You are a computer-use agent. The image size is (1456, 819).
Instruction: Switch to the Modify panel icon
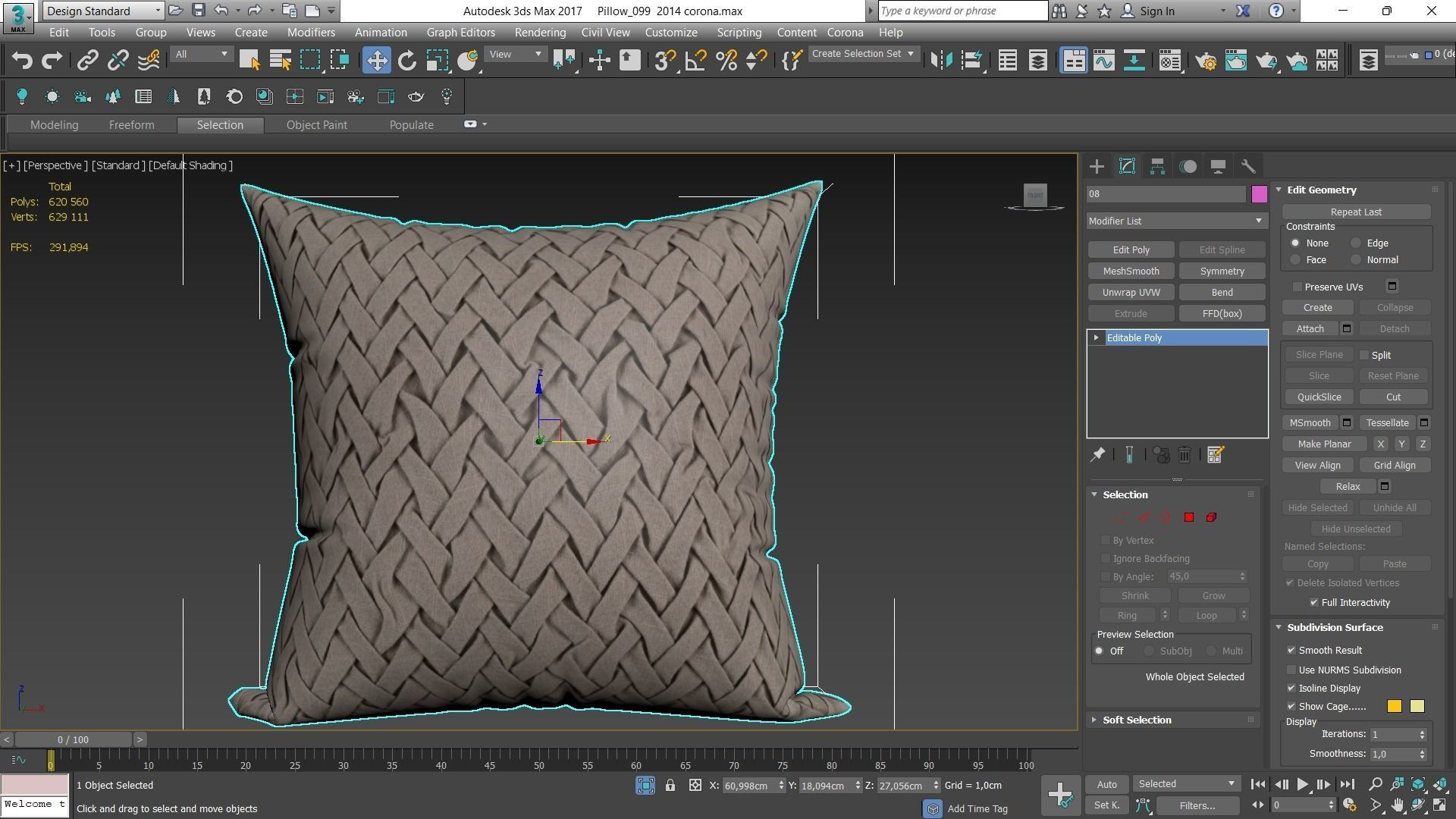(x=1127, y=166)
